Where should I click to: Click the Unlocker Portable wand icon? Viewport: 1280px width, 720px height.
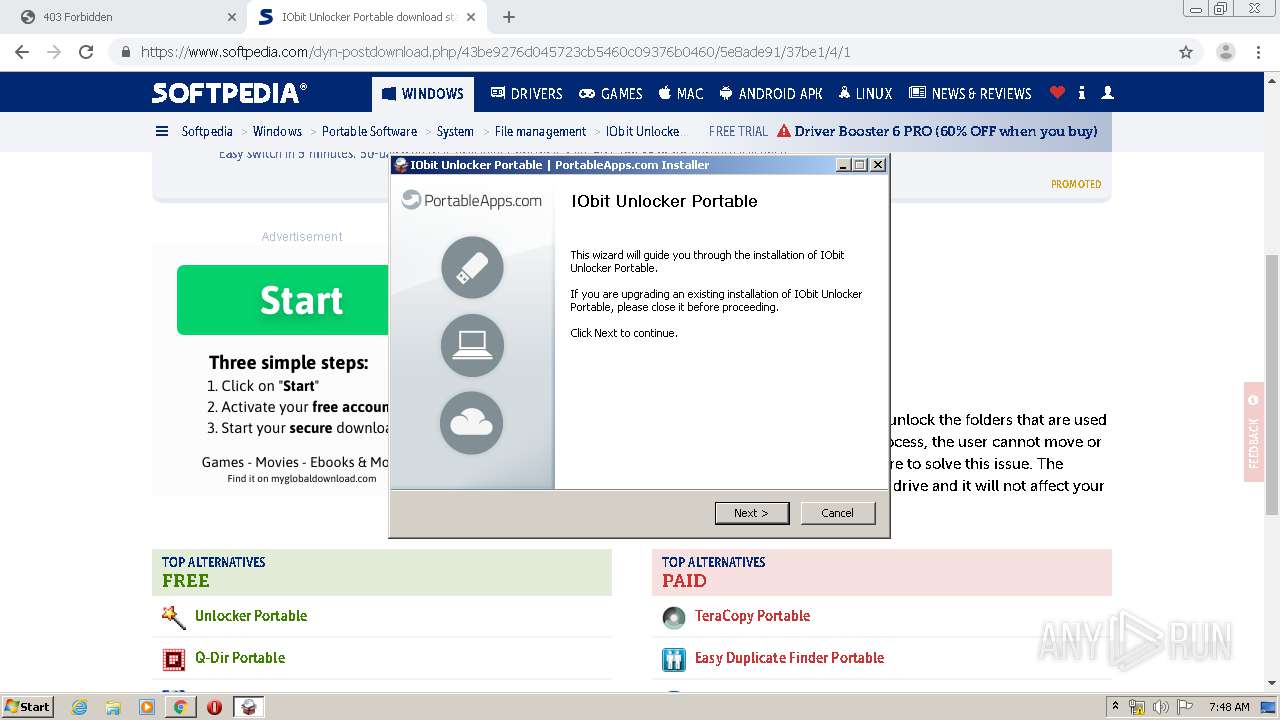click(x=174, y=617)
